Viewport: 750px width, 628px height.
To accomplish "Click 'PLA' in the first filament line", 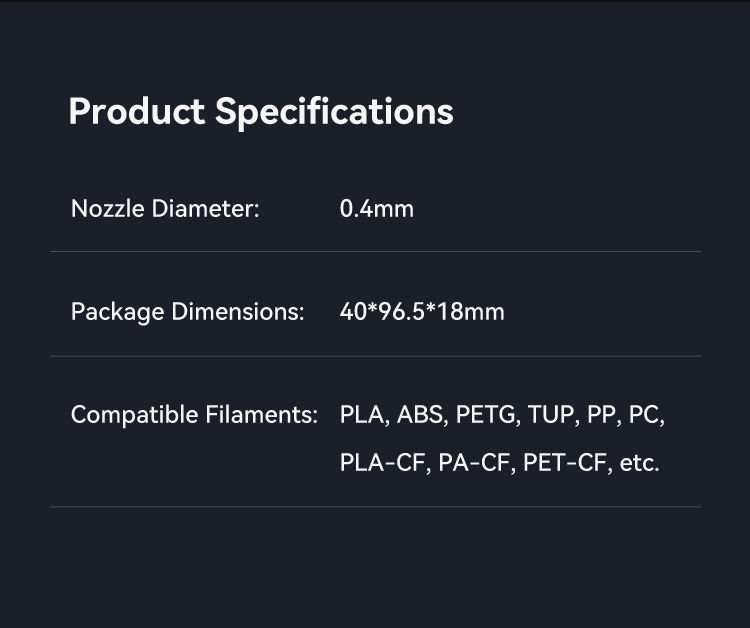I will (x=362, y=415).
